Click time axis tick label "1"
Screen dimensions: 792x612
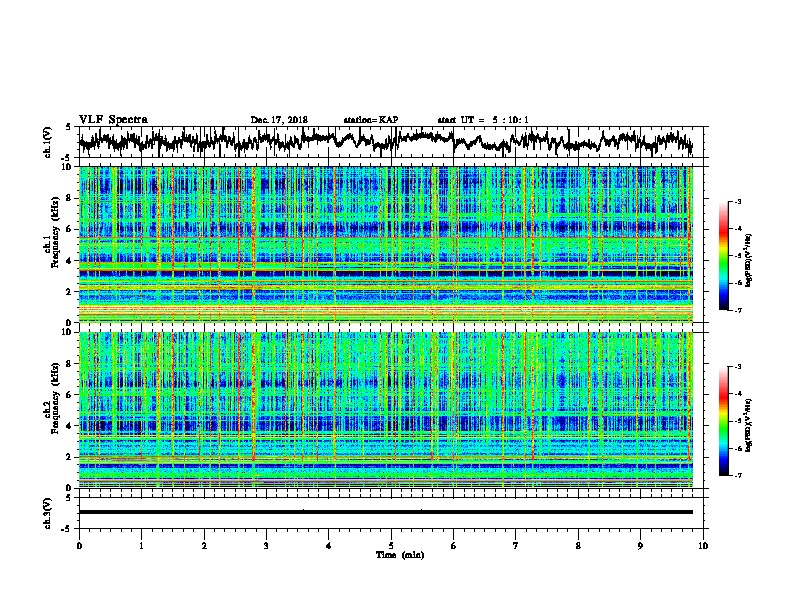[x=141, y=546]
